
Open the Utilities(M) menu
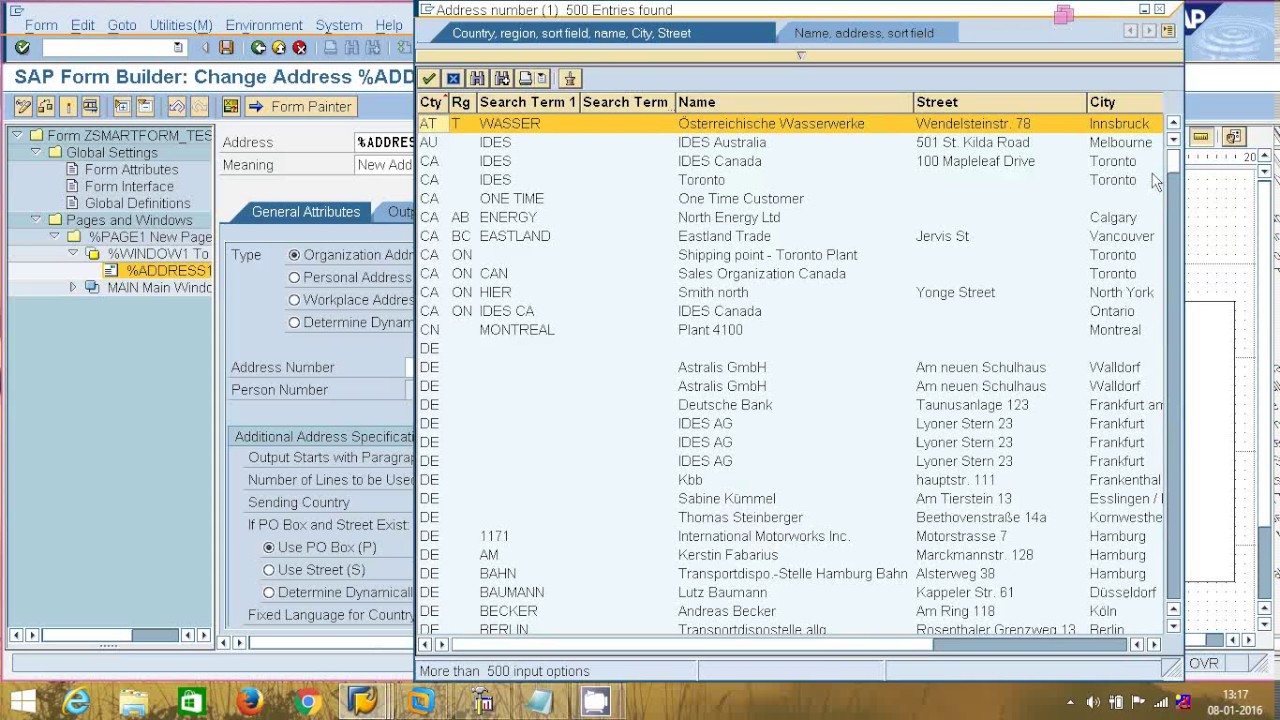[x=181, y=25]
